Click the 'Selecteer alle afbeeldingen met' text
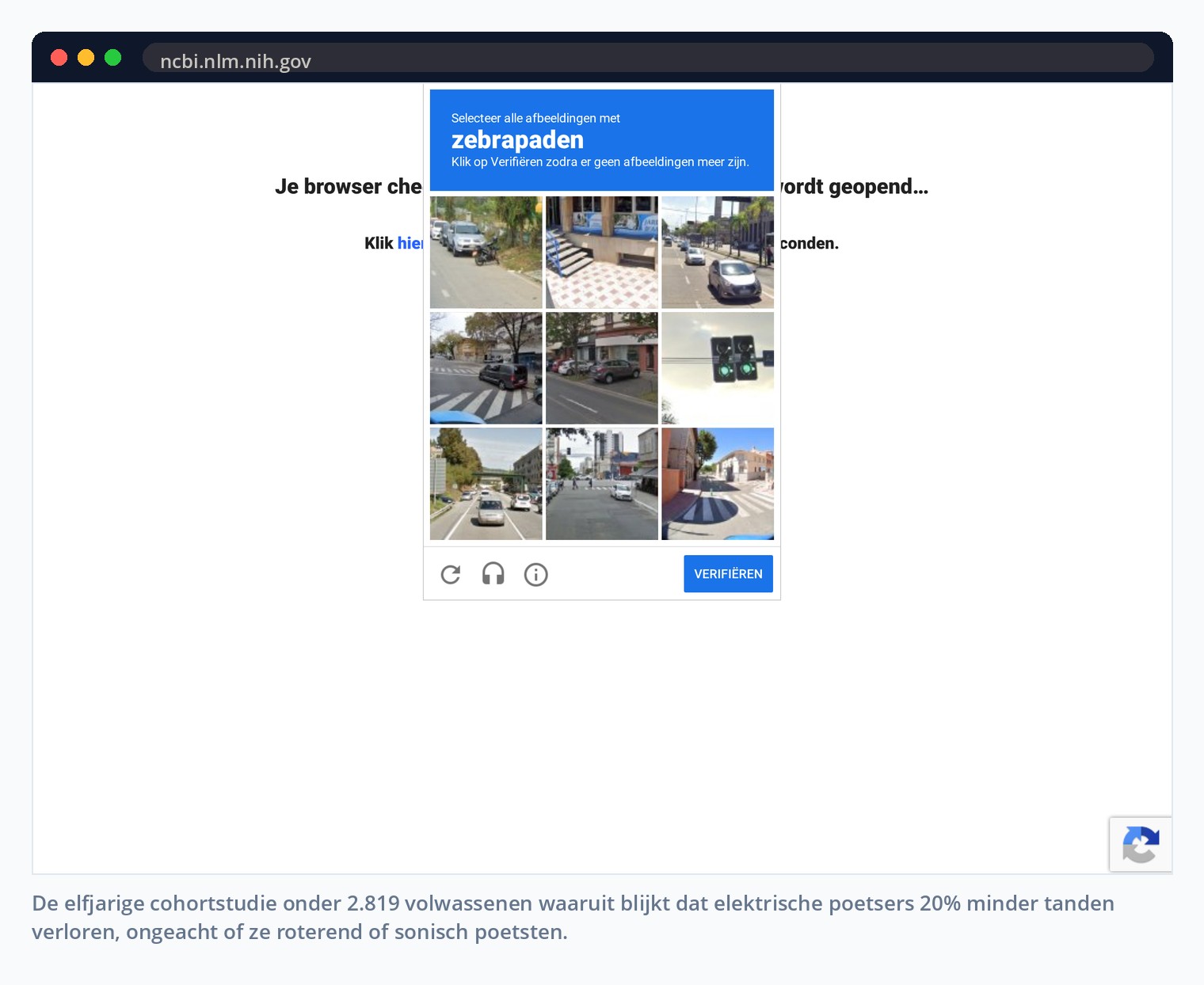Viewport: 1204px width, 985px height. coord(535,118)
